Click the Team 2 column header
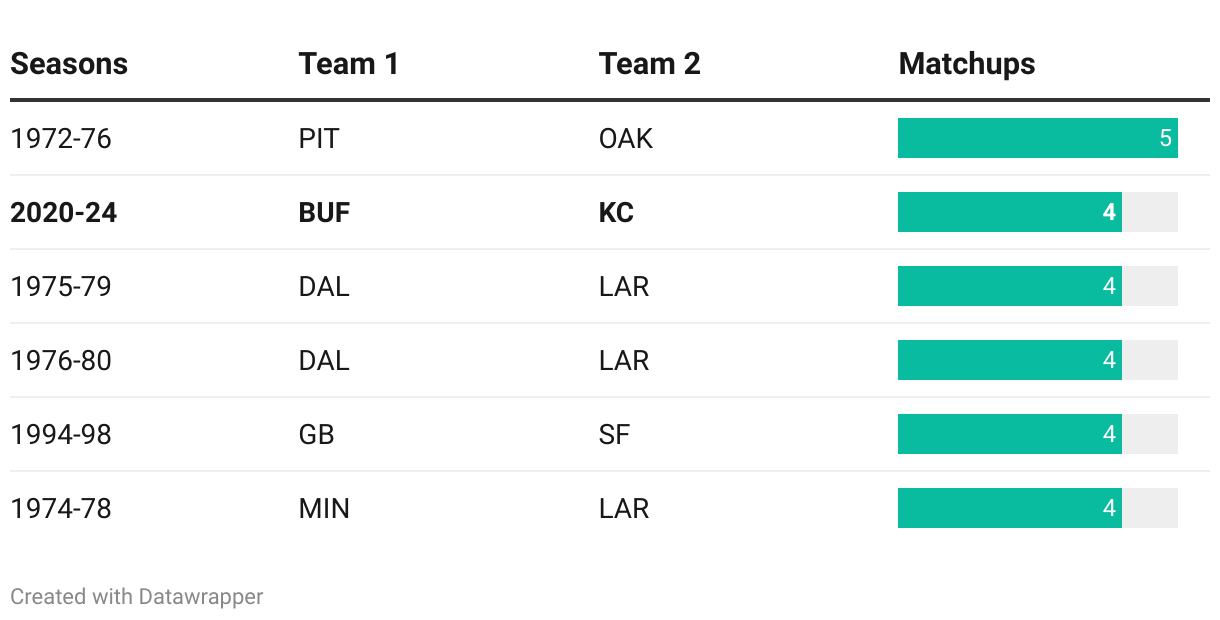This screenshot has height=620, width=1220. pyautogui.click(x=649, y=64)
